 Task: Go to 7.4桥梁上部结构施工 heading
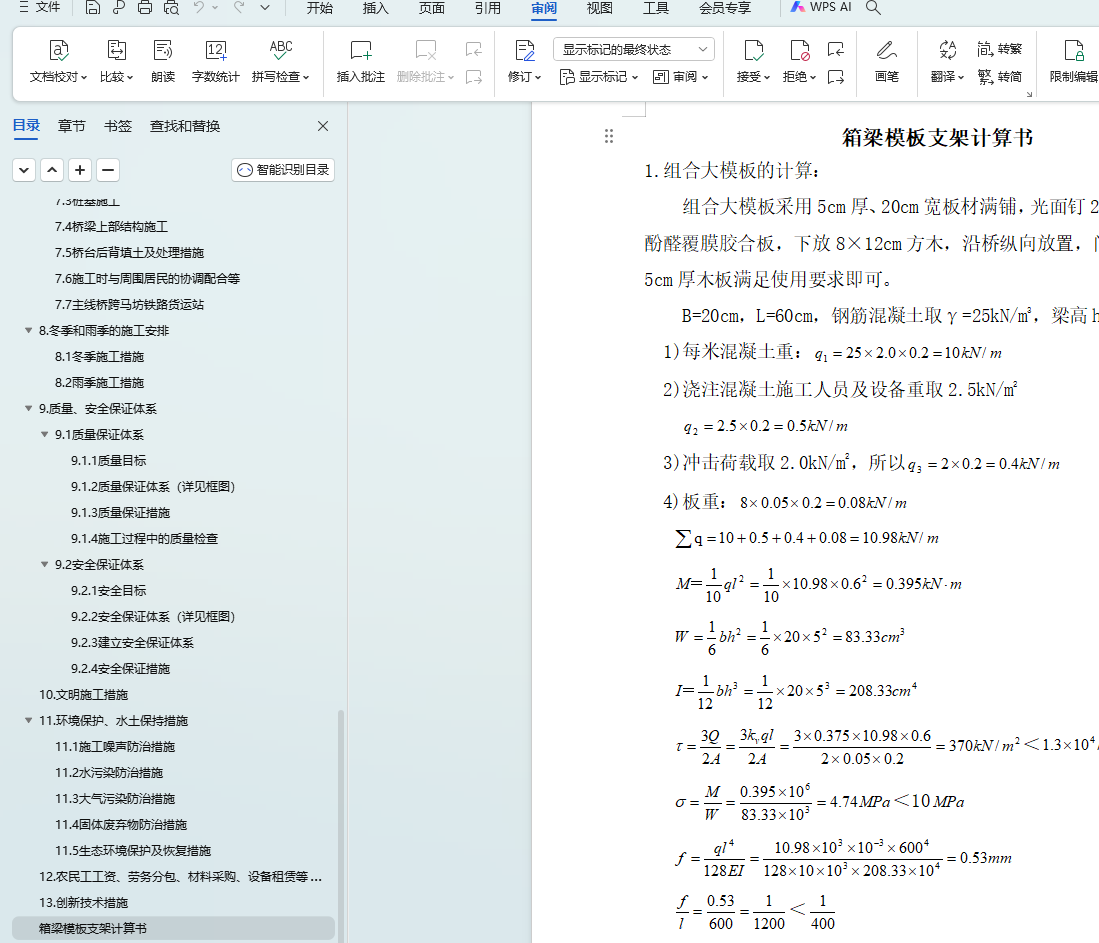[111, 226]
